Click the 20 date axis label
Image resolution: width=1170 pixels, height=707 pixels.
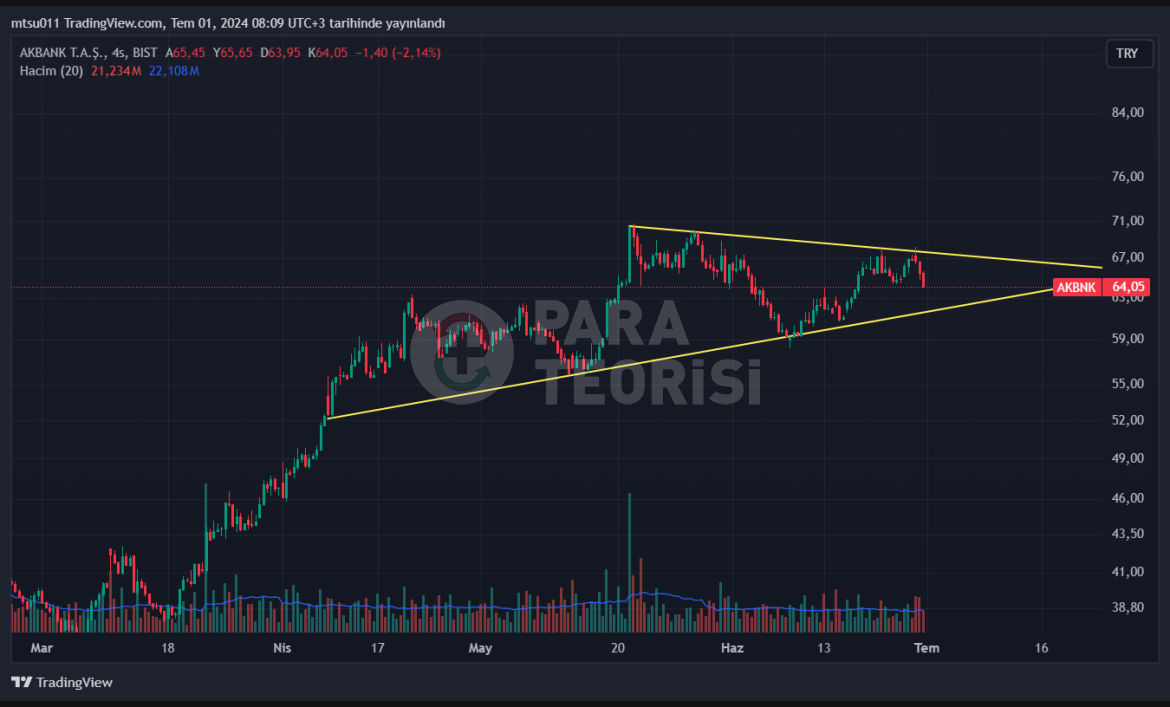coord(618,648)
